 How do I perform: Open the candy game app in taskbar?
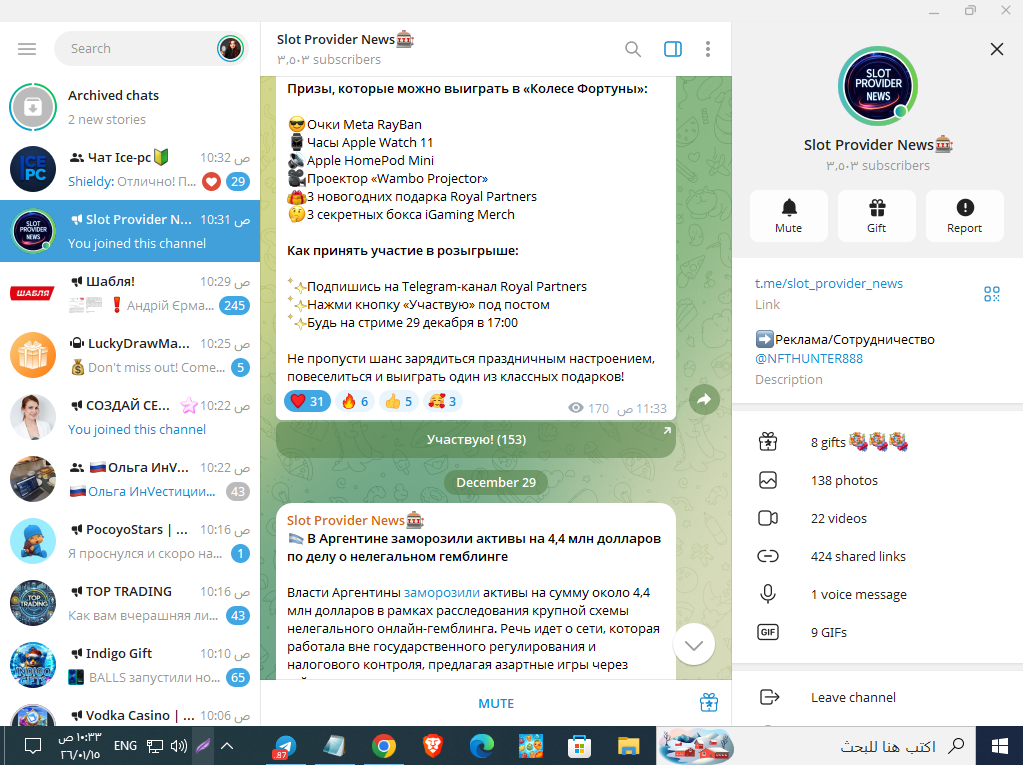(x=530, y=746)
